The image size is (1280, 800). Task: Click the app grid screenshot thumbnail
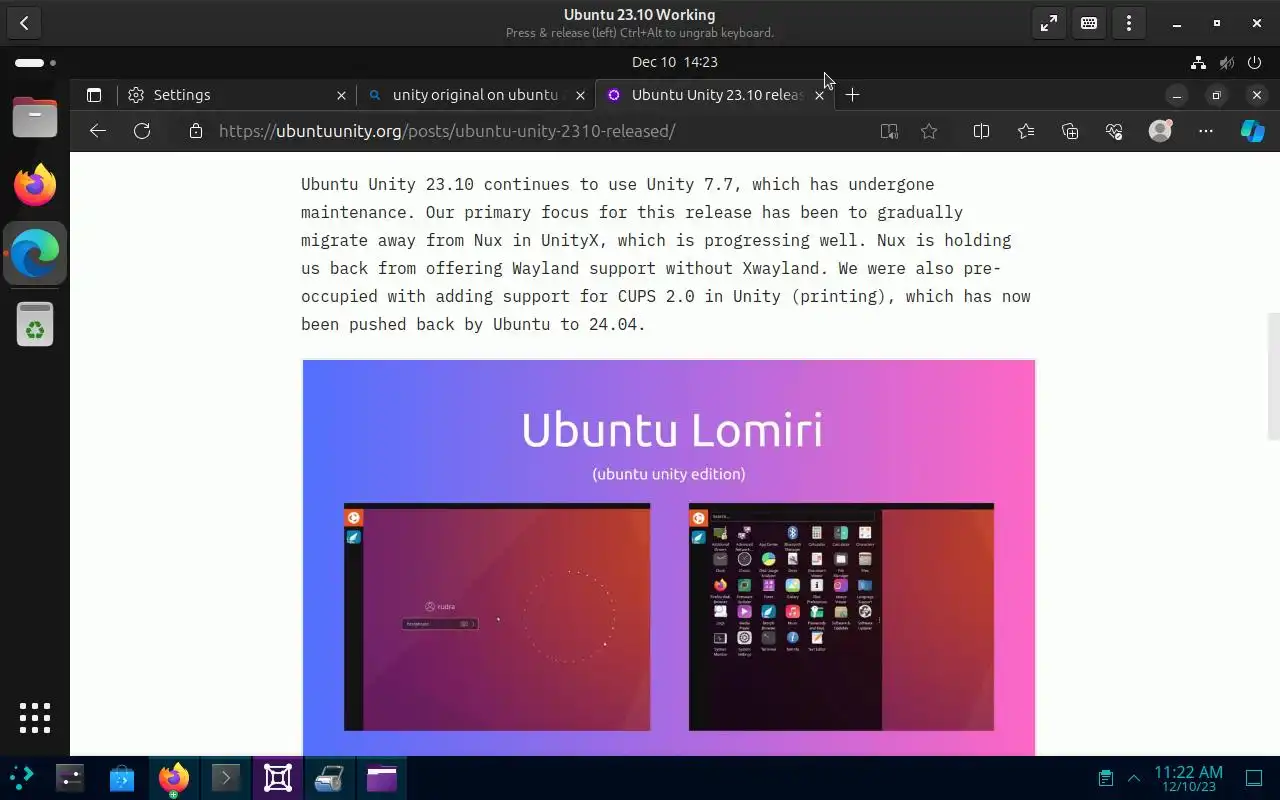pos(841,617)
